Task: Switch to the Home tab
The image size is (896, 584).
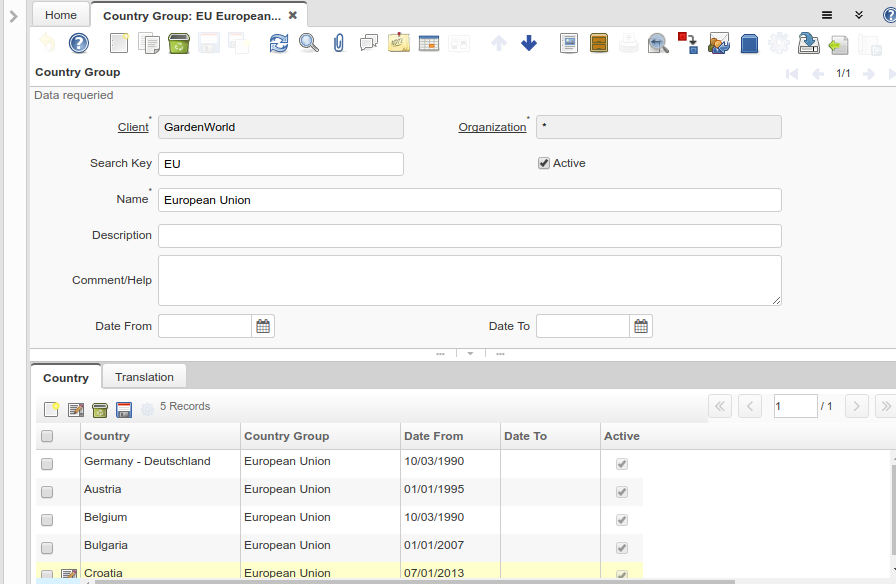Action: (x=61, y=15)
